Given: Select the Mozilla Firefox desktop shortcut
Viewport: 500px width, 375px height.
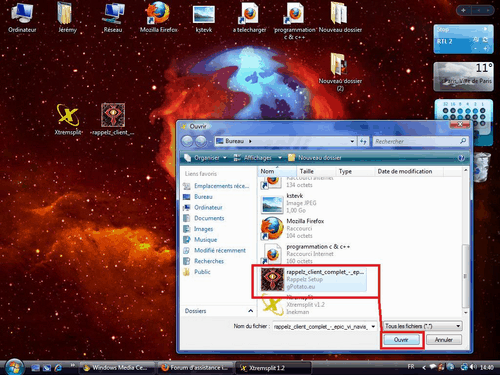Looking at the screenshot, I should tap(158, 17).
